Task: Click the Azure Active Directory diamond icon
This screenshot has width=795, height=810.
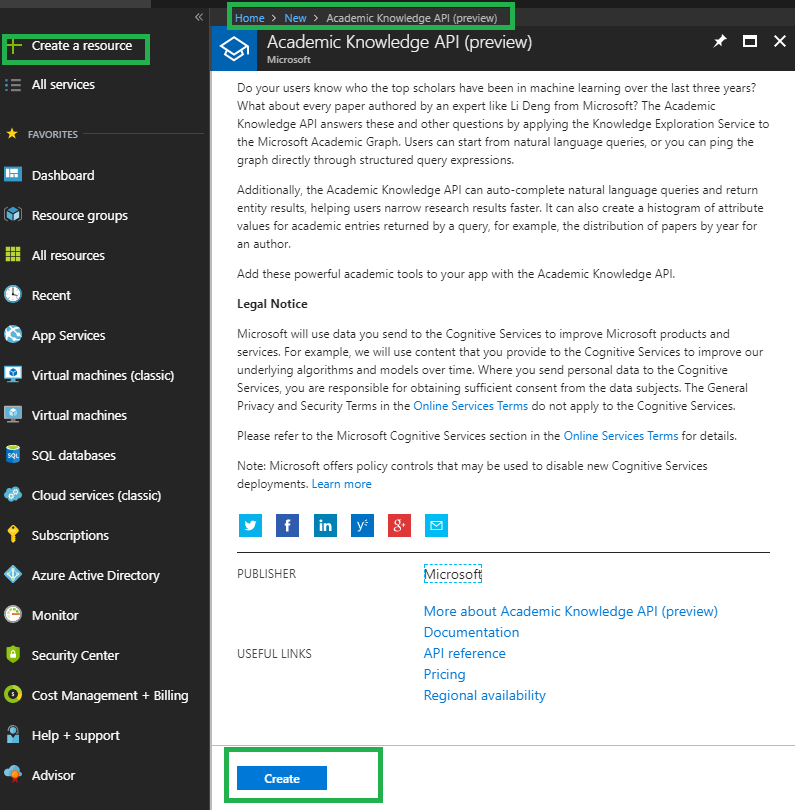Action: pyautogui.click(x=13, y=574)
